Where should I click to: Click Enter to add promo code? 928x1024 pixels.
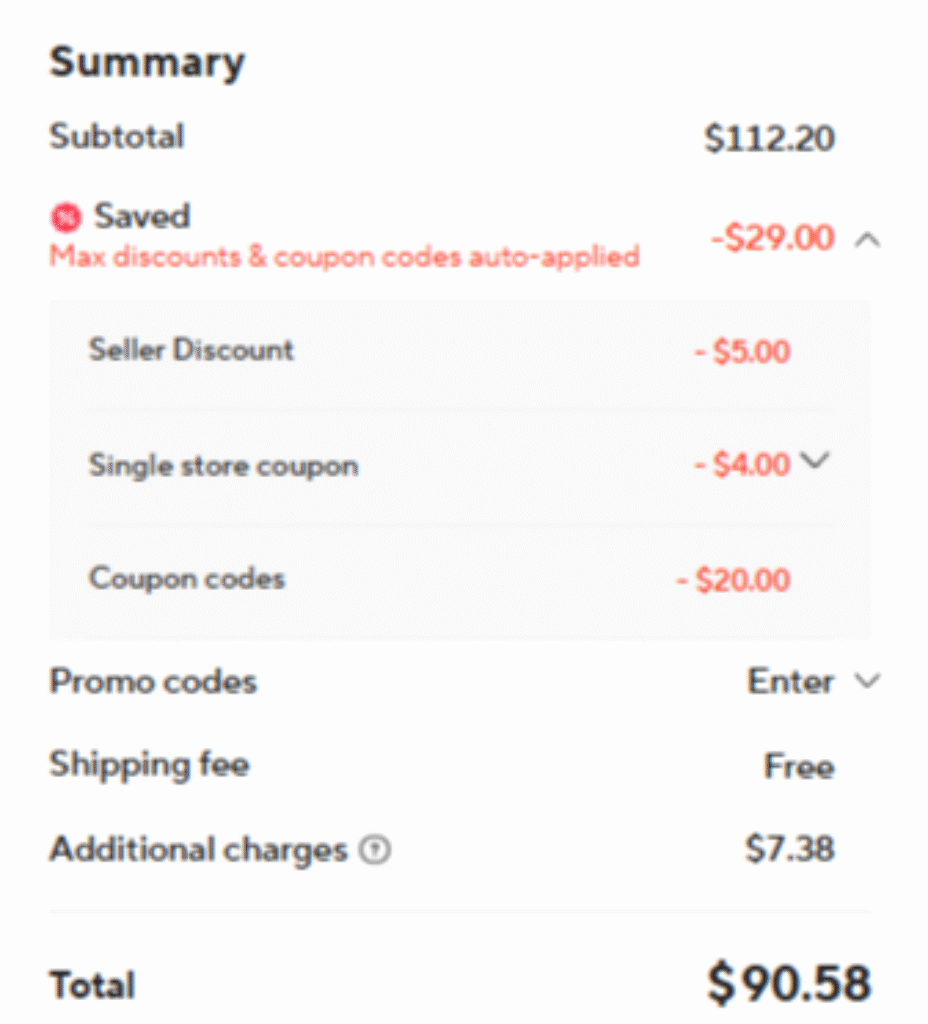pyautogui.click(x=790, y=682)
